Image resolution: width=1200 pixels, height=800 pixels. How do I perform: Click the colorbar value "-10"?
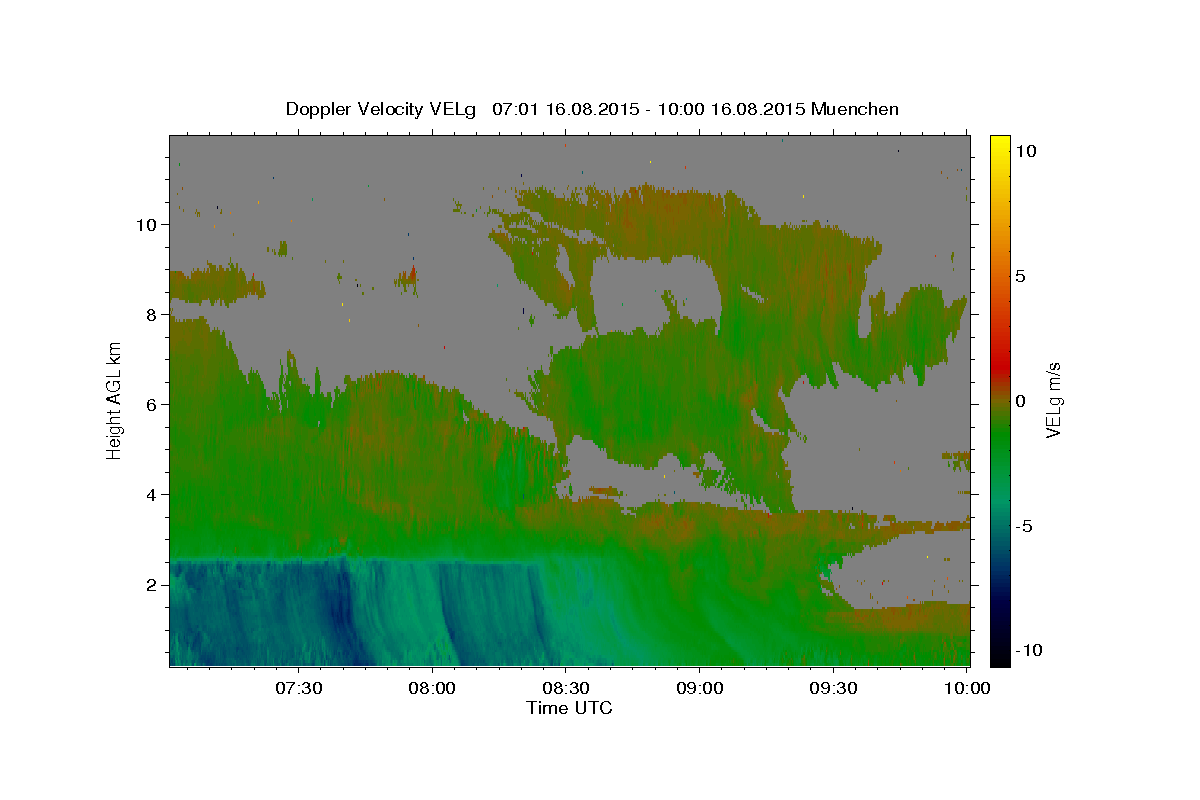1028,651
